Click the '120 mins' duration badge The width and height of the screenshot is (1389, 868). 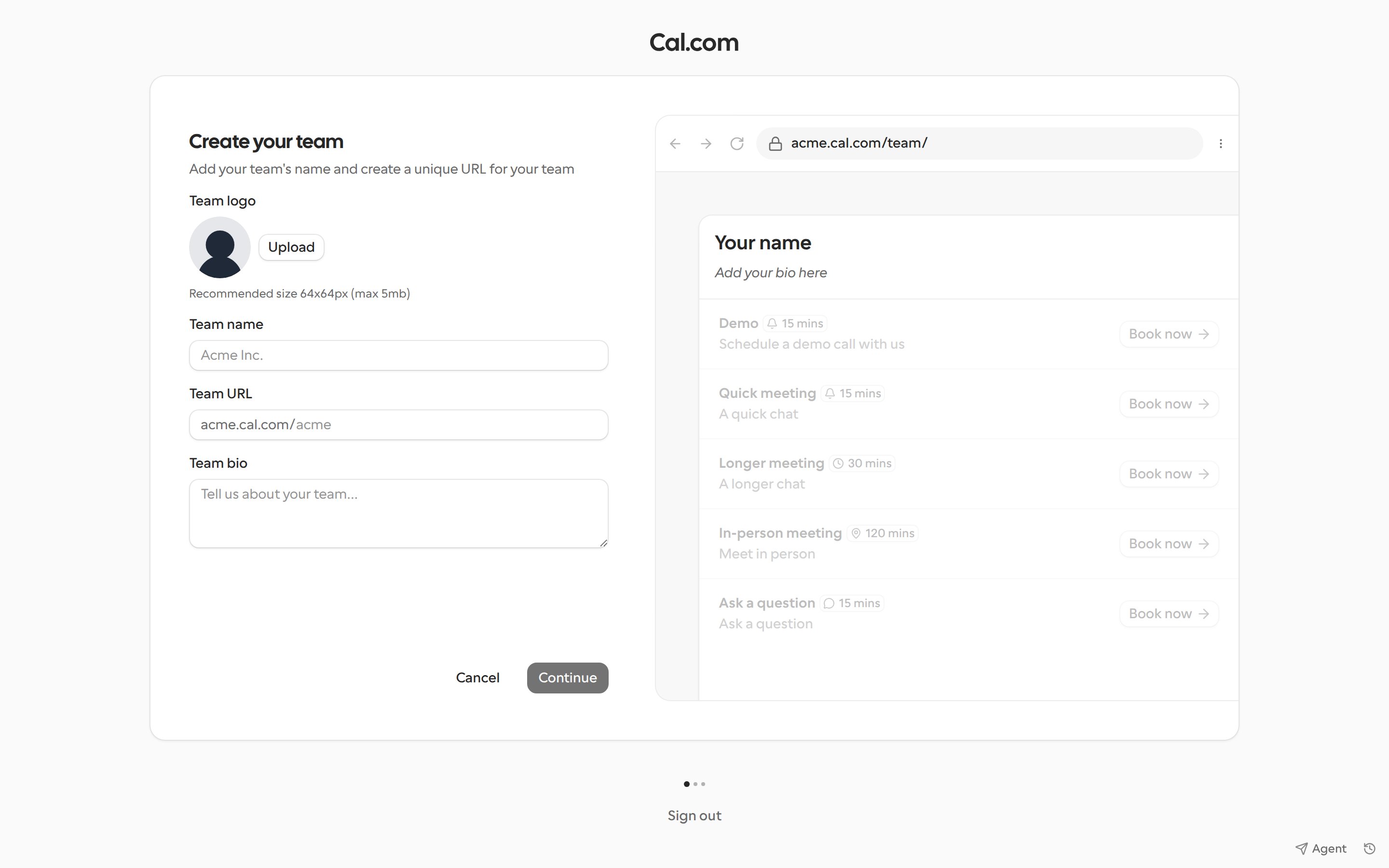tap(883, 533)
